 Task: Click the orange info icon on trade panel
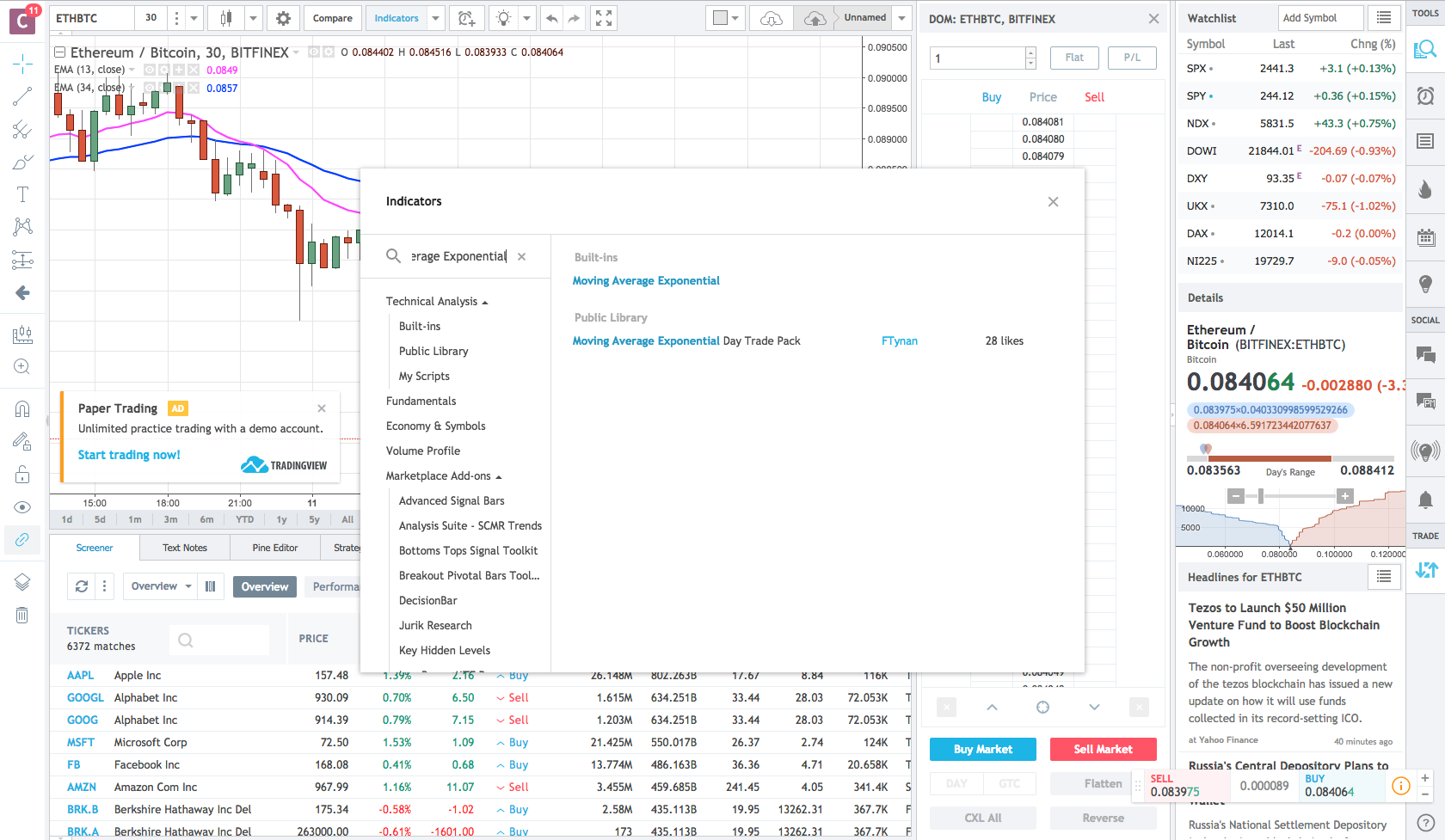pyautogui.click(x=1401, y=786)
